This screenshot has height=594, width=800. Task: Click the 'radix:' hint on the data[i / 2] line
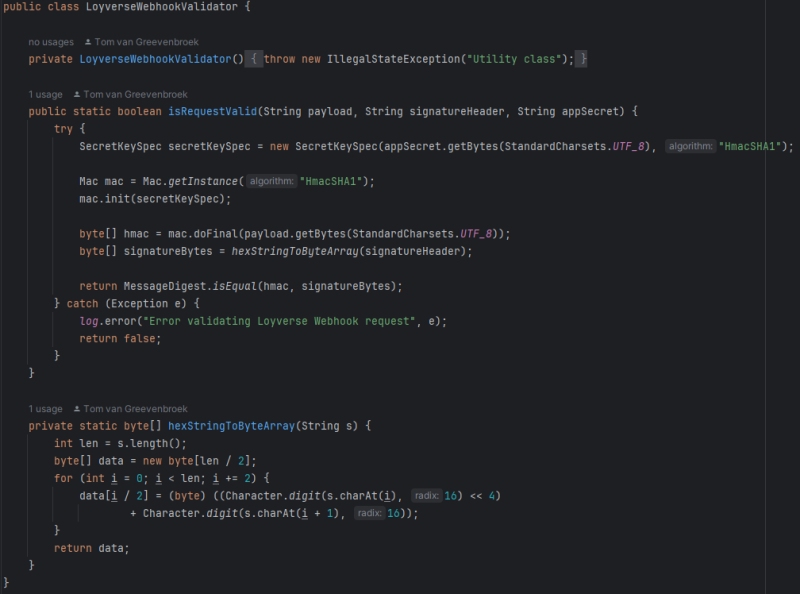(426, 495)
